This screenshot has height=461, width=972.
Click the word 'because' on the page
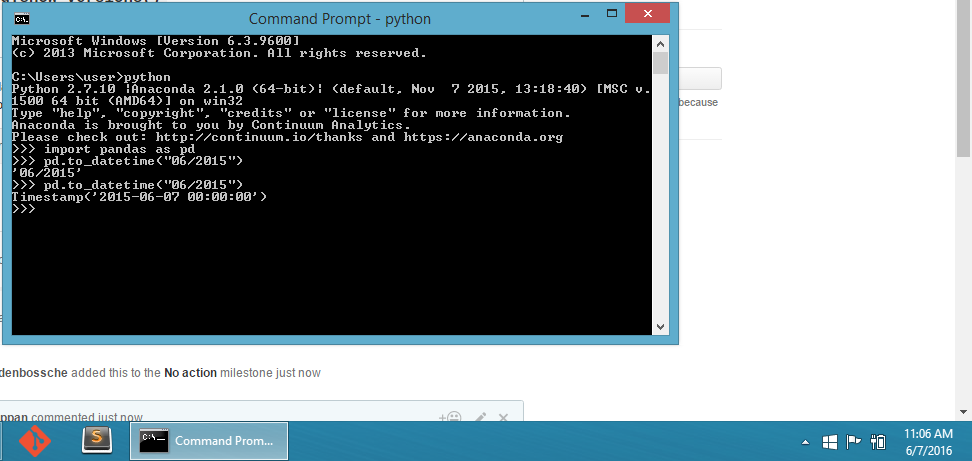click(x=699, y=103)
